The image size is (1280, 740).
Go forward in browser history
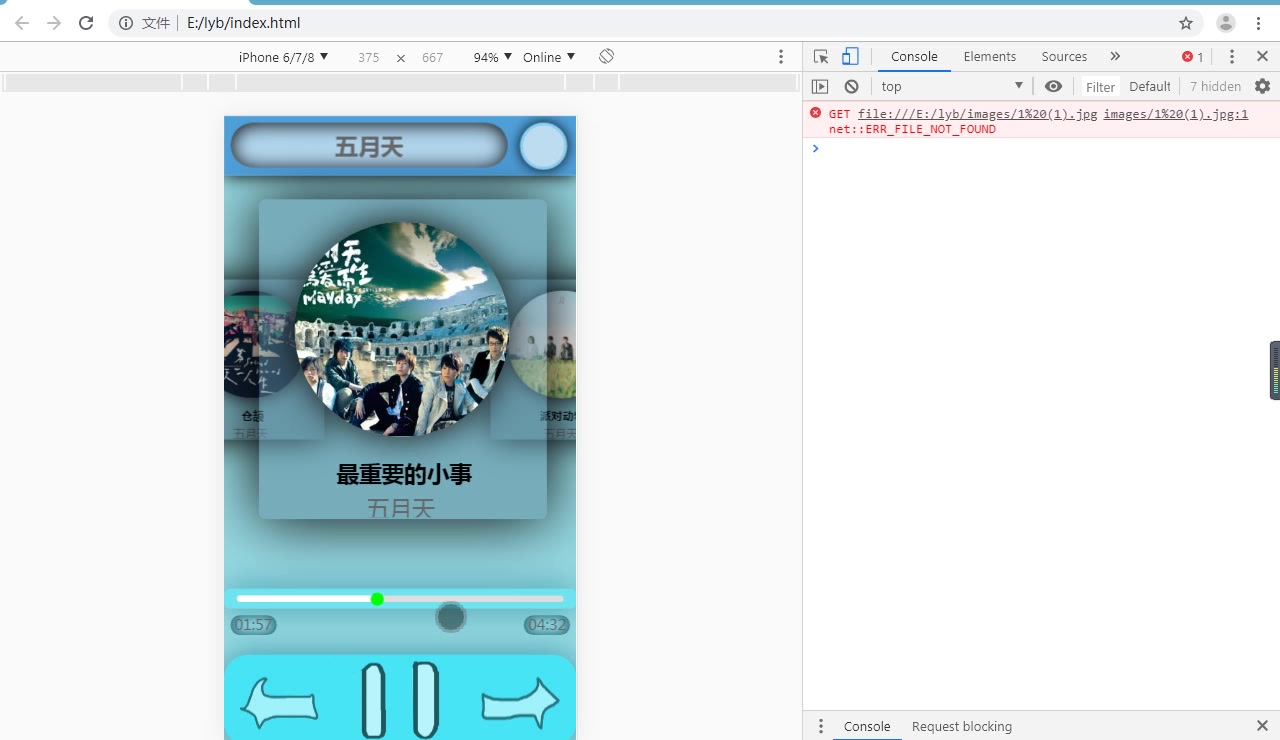click(54, 23)
